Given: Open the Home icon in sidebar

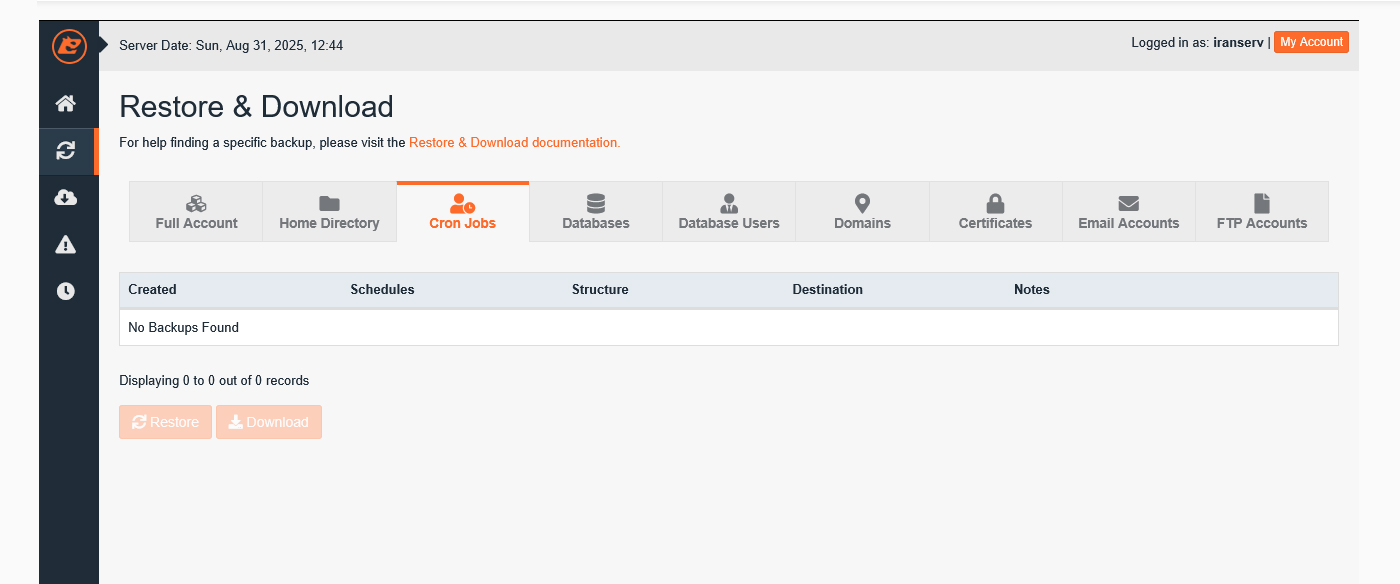Looking at the screenshot, I should click(x=66, y=103).
